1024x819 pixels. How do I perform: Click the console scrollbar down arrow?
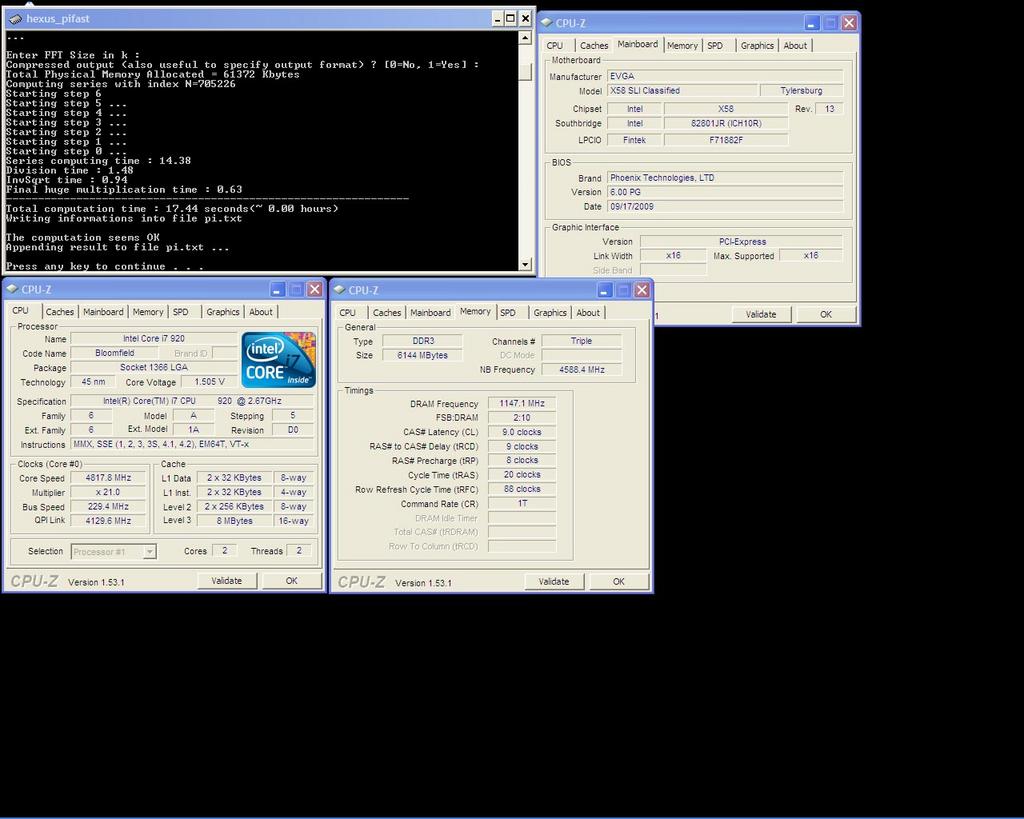525,265
